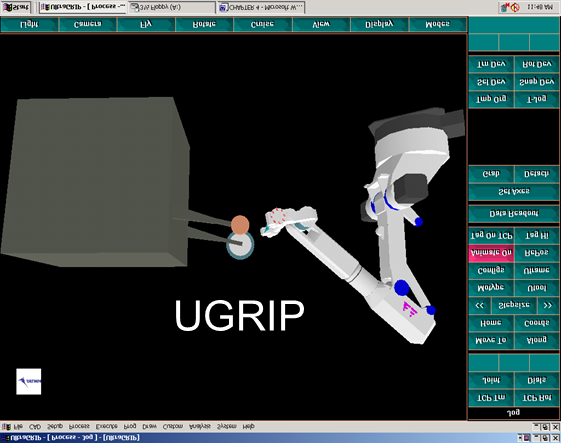561x443 pixels.
Task: Open the Data Readout panel
Action: tap(514, 214)
